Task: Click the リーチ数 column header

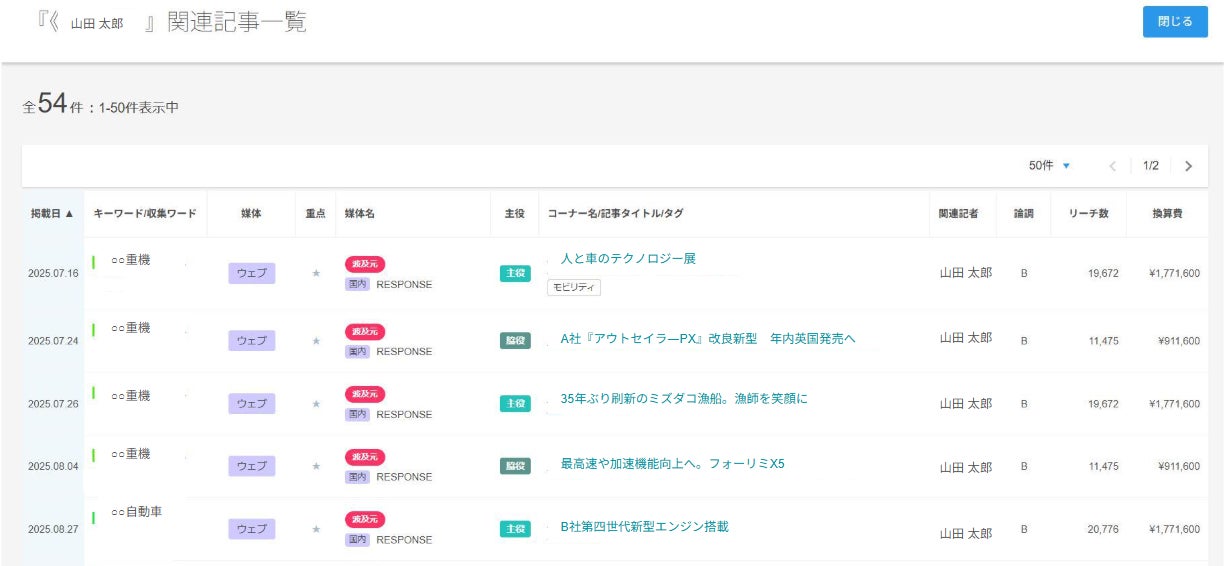Action: 1088,214
